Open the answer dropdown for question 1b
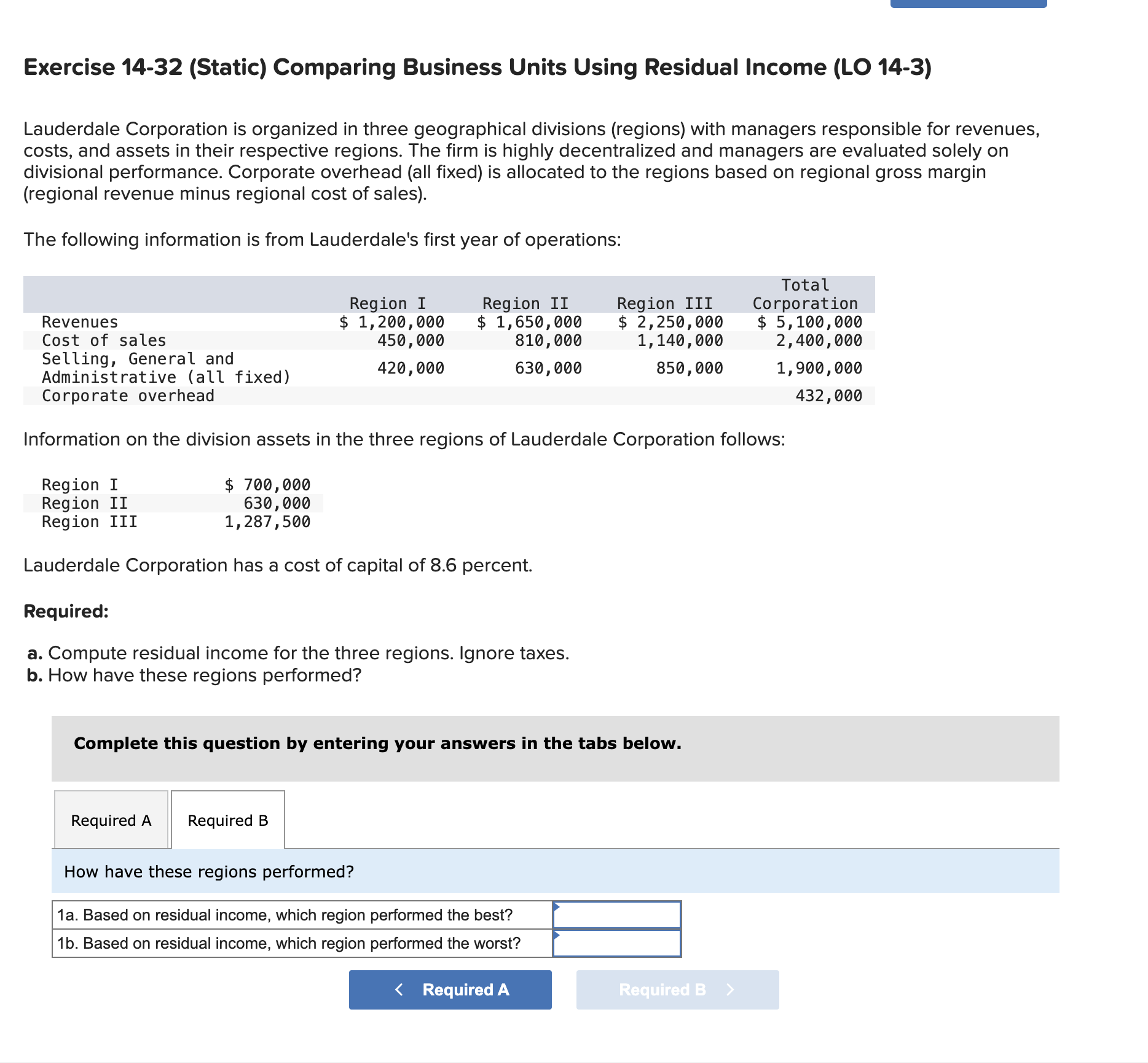Image resolution: width=1148 pixels, height=1063 pixels. pyautogui.click(x=616, y=943)
